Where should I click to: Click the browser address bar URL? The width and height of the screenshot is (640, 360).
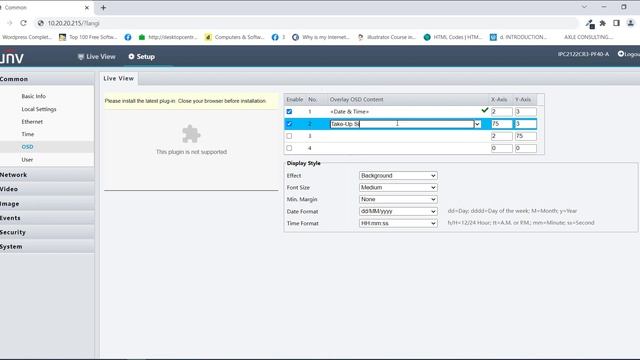pyautogui.click(x=73, y=23)
